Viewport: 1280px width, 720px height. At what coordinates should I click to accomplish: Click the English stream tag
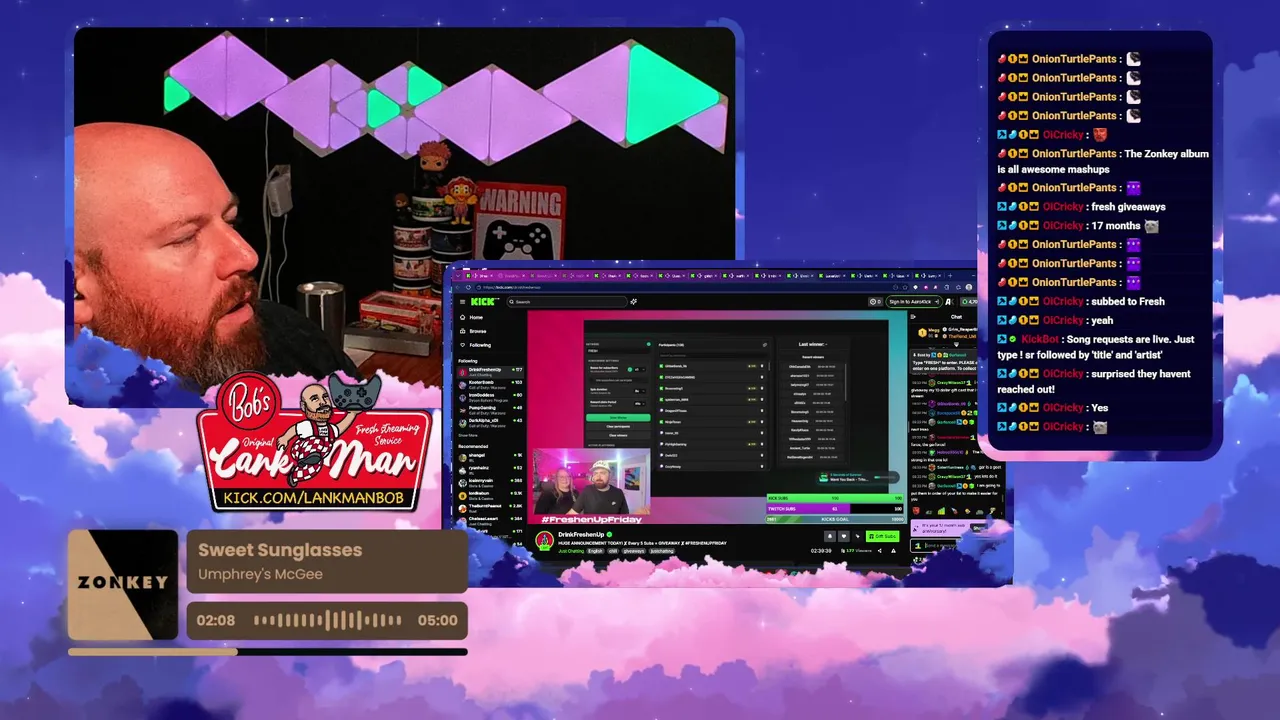(x=595, y=551)
